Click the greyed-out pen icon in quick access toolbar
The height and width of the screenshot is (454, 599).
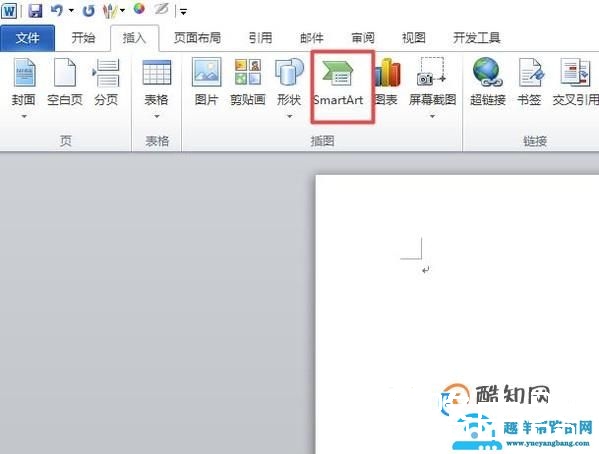pyautogui.click(x=161, y=9)
